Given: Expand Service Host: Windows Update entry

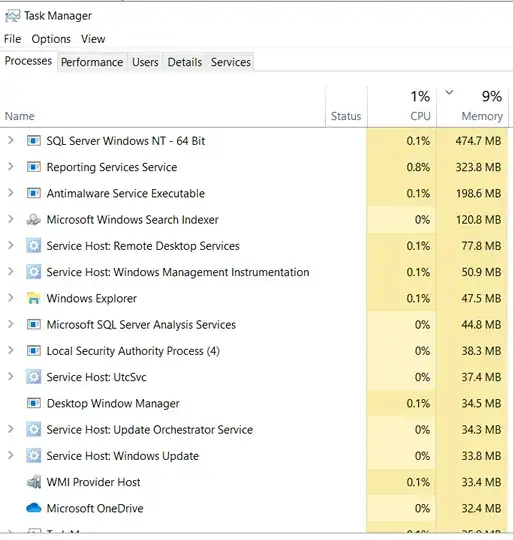Looking at the screenshot, I should point(11,456).
